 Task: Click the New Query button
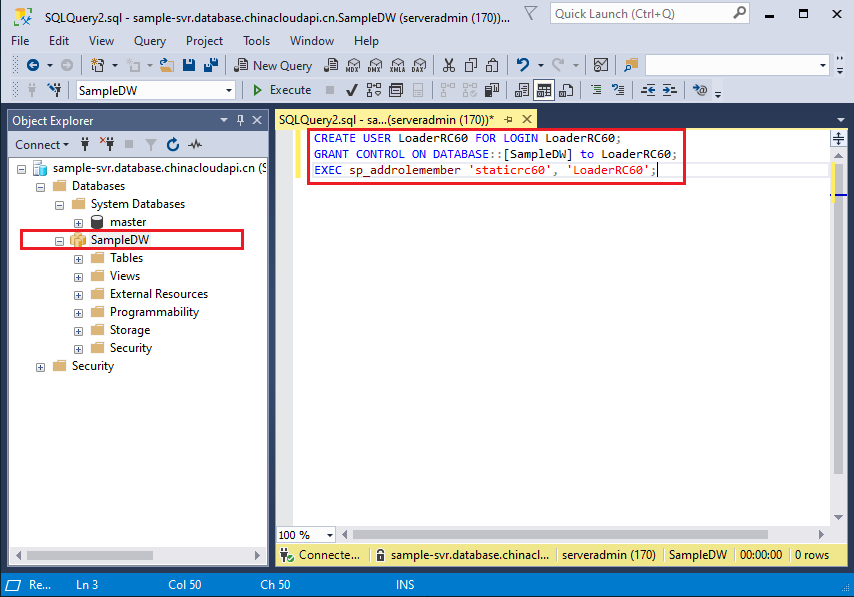(273, 65)
